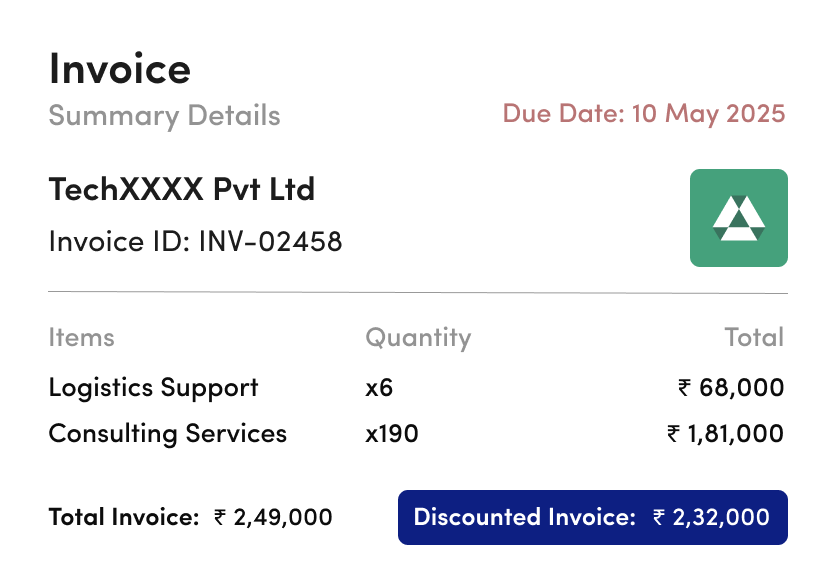The width and height of the screenshot is (836, 584).
Task: Click the Items column header
Action: pos(82,338)
